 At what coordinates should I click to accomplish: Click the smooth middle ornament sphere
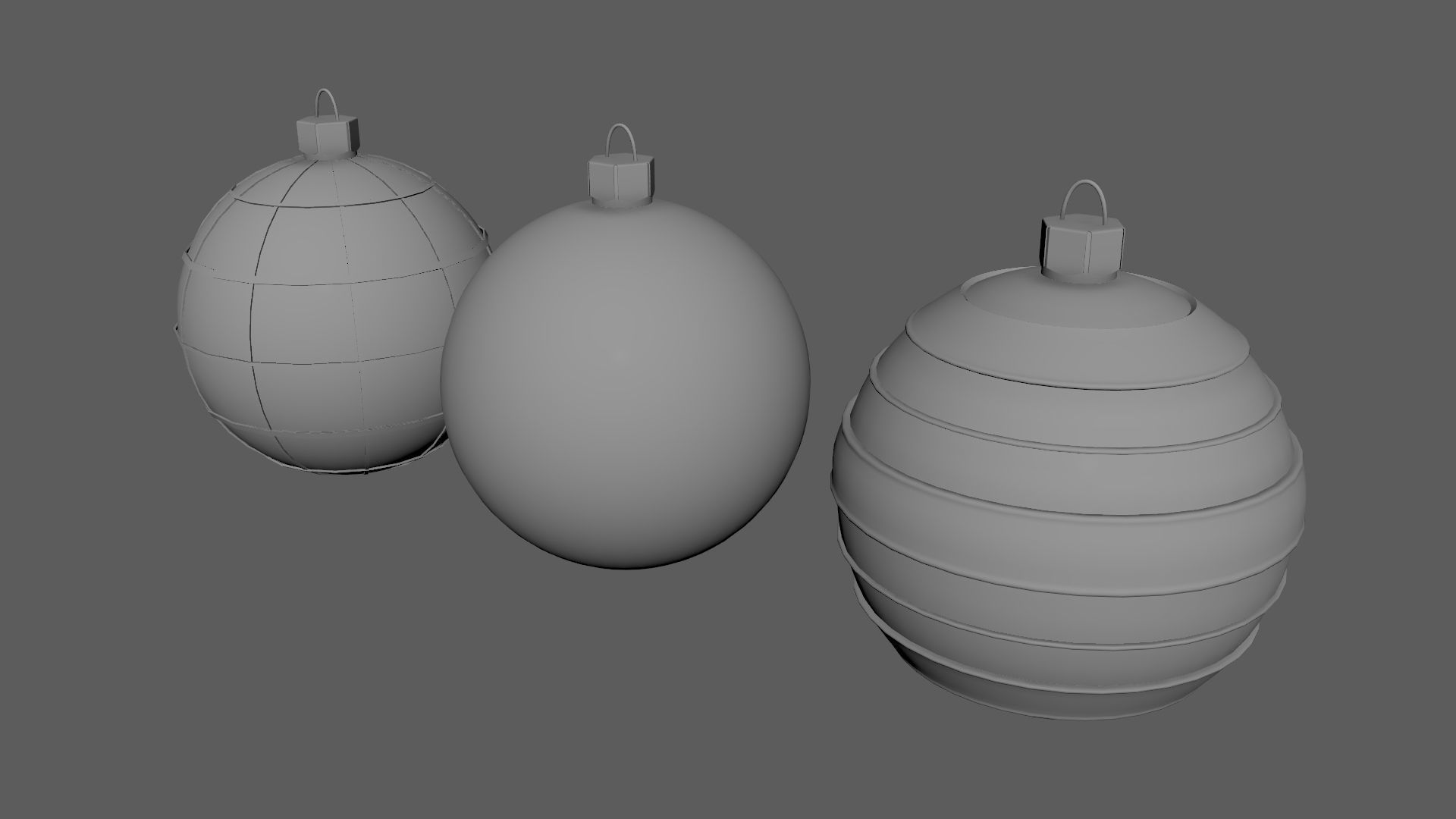625,379
